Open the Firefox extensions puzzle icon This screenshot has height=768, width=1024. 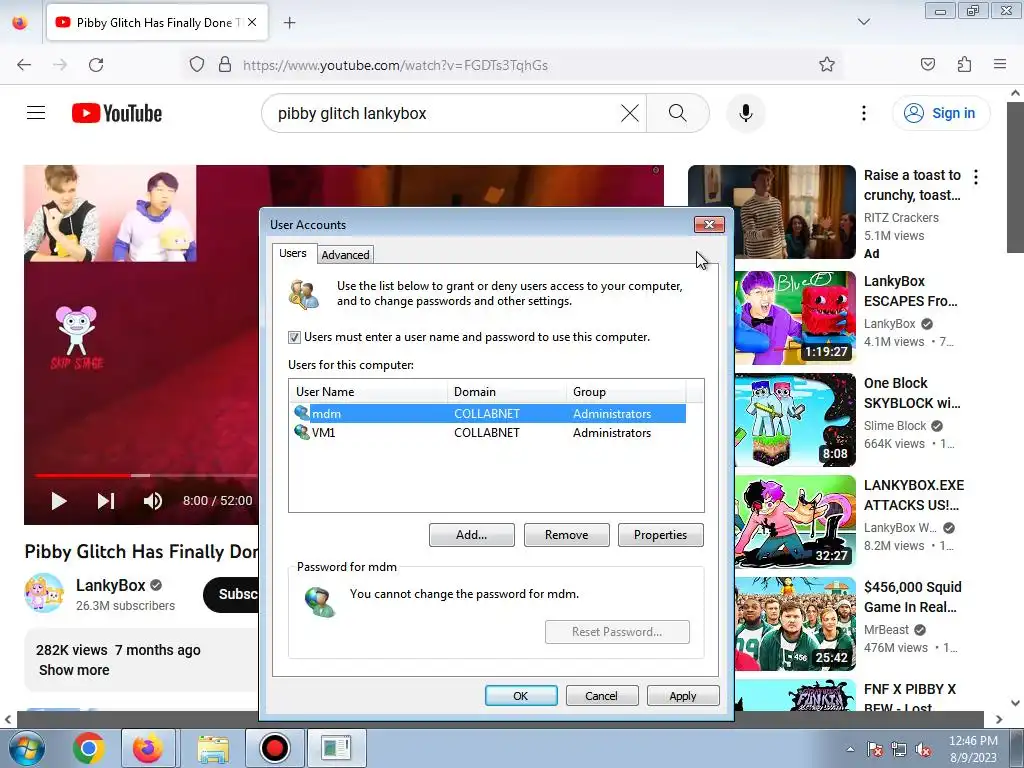(965, 64)
